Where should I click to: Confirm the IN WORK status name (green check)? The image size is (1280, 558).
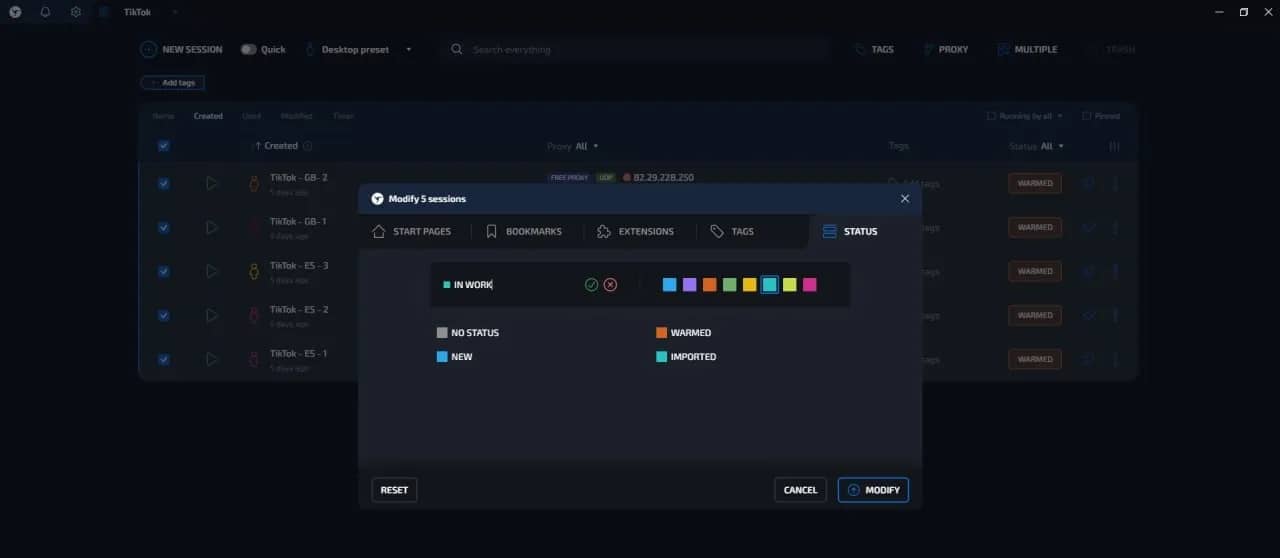point(591,285)
